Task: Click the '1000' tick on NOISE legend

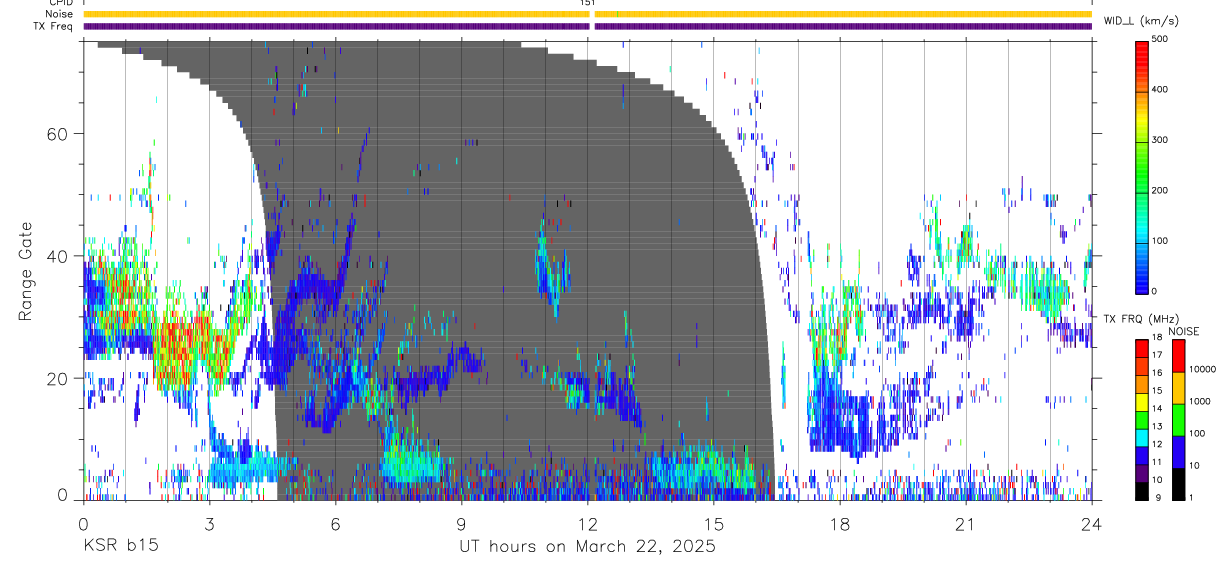Action: [1199, 401]
